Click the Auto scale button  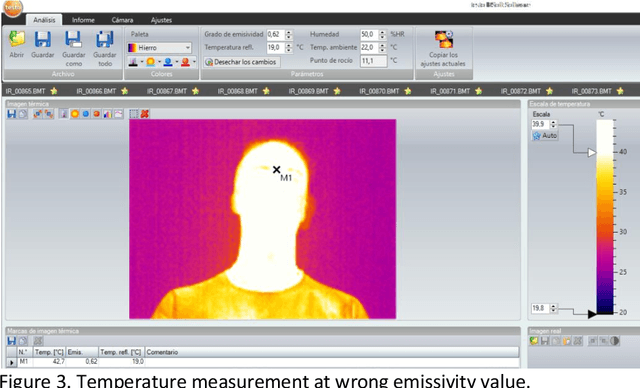(545, 135)
